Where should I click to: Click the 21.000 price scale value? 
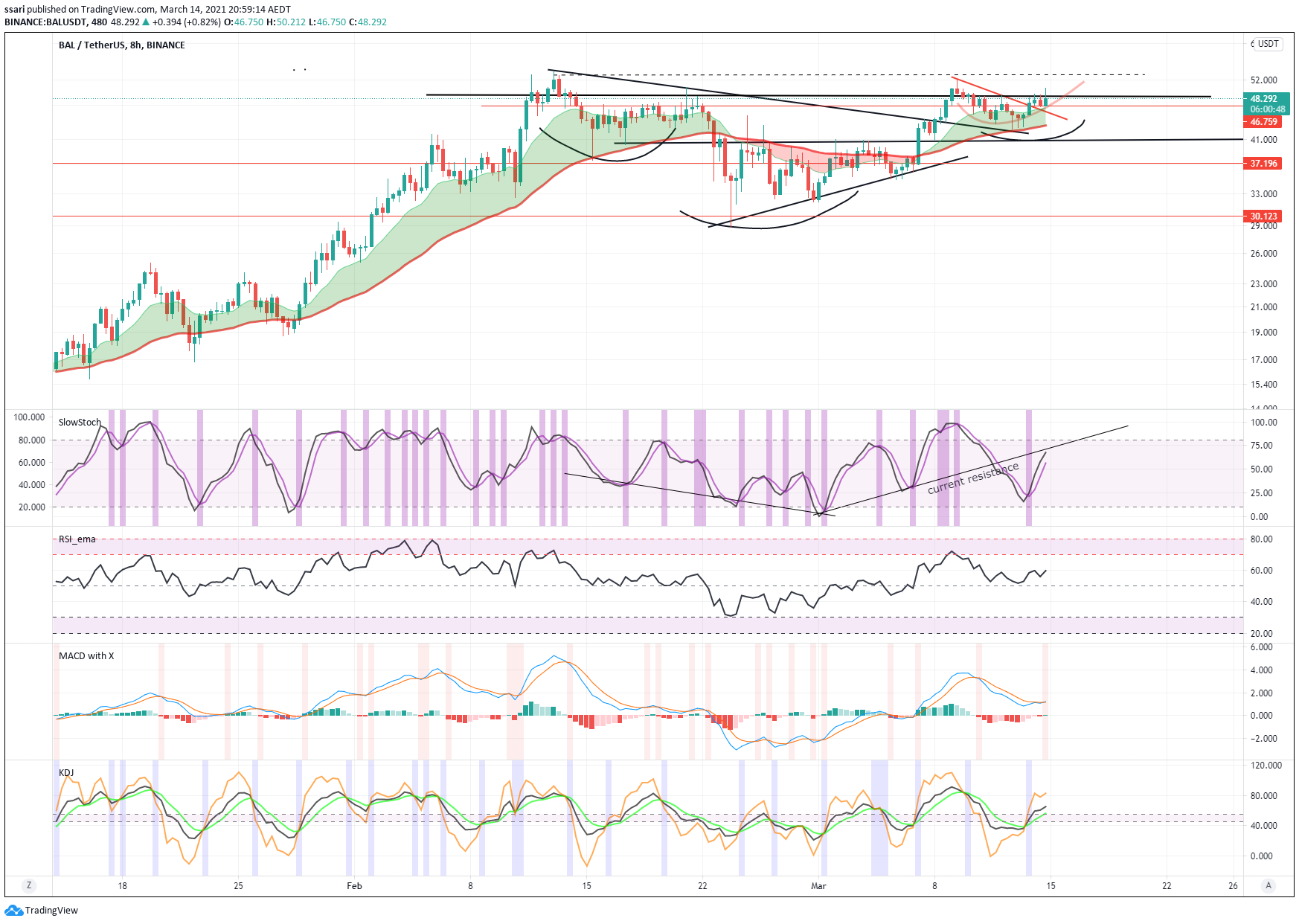click(x=1264, y=307)
